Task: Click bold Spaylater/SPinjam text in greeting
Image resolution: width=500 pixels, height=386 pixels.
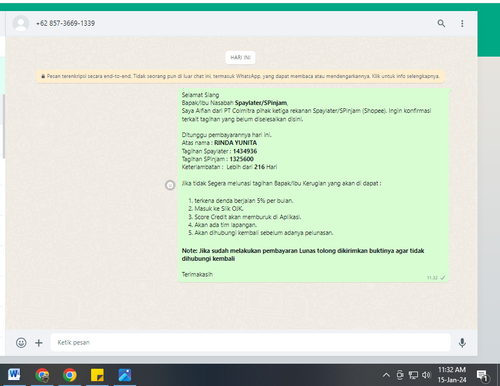Action: click(261, 103)
